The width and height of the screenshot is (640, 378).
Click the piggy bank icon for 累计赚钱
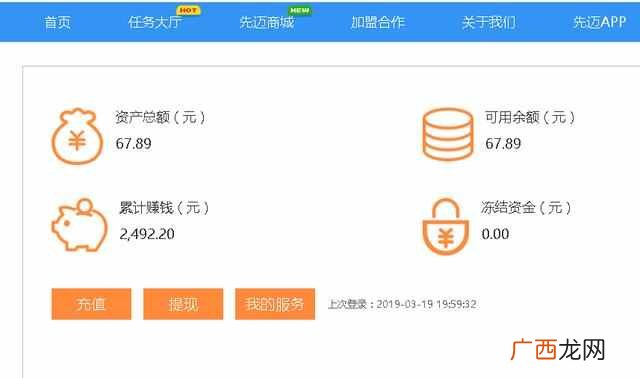(79, 225)
